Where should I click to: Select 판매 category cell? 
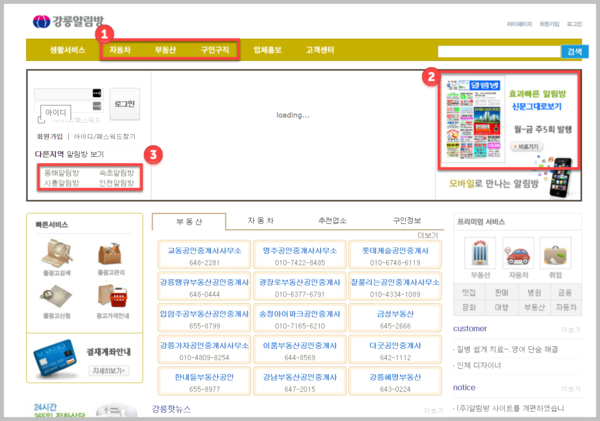[x=501, y=293]
